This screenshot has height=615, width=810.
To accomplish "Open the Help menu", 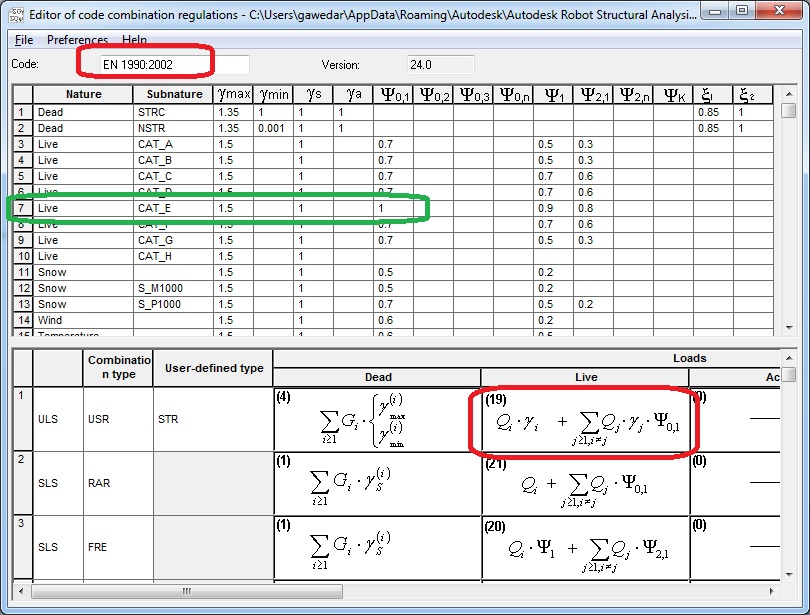I will click(x=134, y=40).
